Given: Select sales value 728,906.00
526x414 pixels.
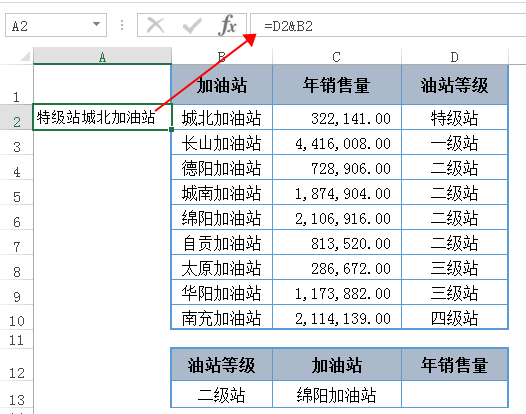Looking at the screenshot, I should (337, 167).
